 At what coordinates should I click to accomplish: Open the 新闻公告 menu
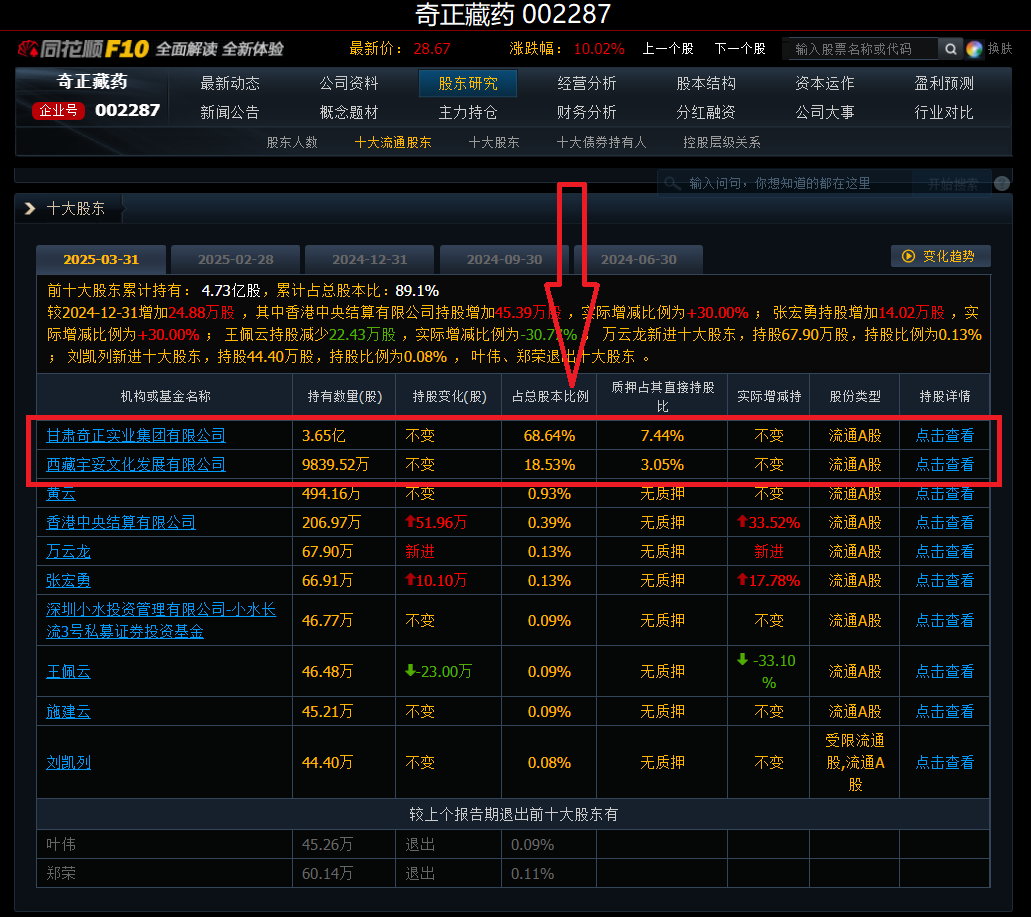230,112
